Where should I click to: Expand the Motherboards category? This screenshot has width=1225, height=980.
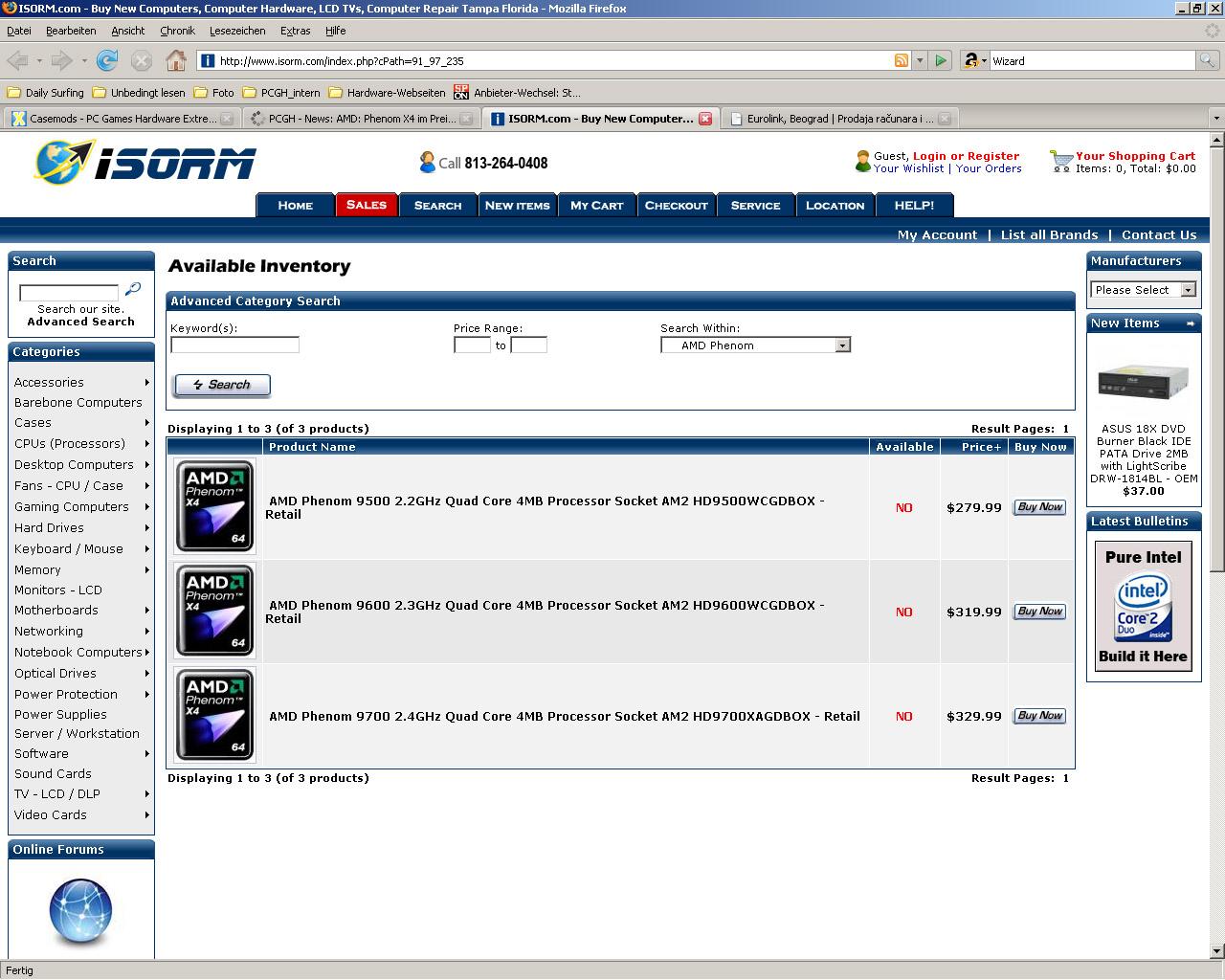pyautogui.click(x=147, y=610)
